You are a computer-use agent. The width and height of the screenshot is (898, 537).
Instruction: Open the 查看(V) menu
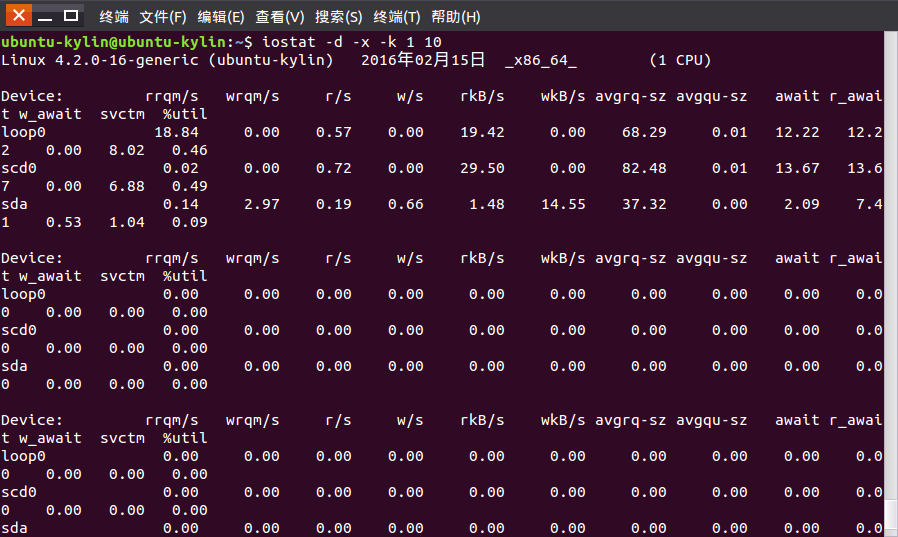(279, 17)
